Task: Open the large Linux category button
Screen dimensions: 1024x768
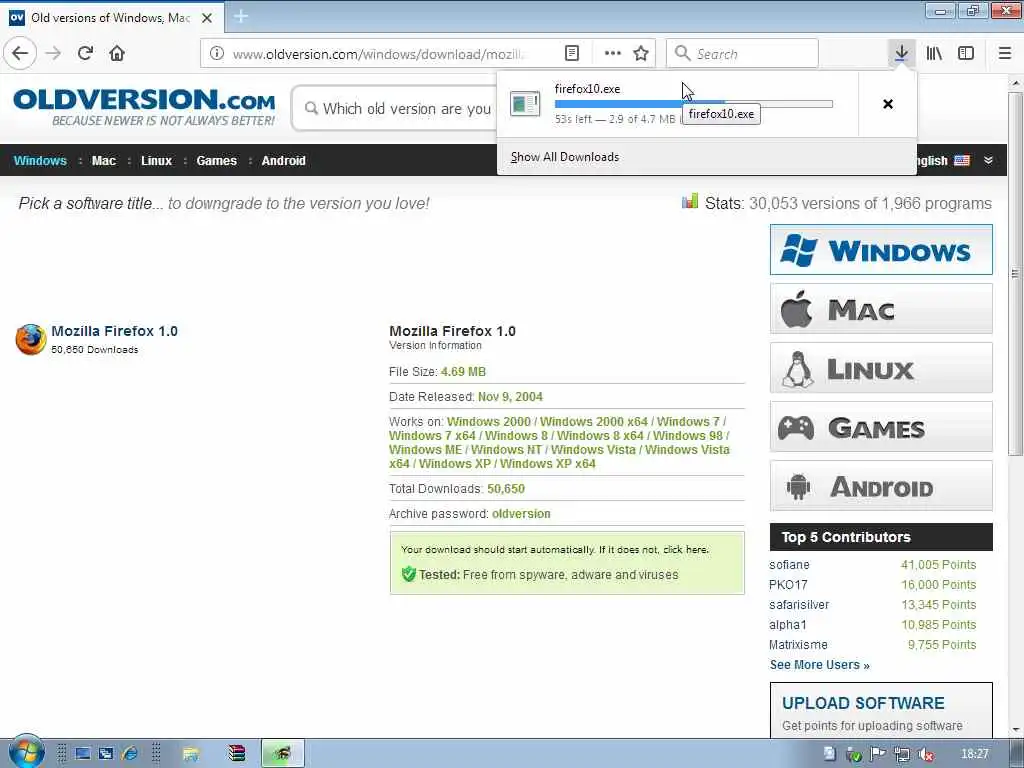Action: pos(881,368)
